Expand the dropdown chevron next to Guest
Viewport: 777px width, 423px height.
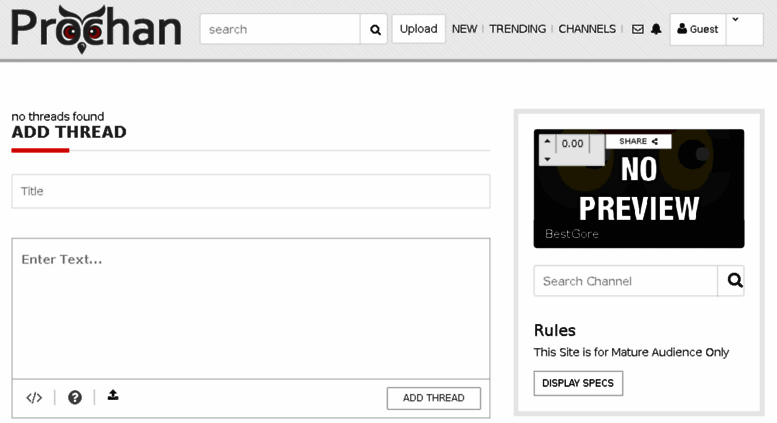(736, 20)
